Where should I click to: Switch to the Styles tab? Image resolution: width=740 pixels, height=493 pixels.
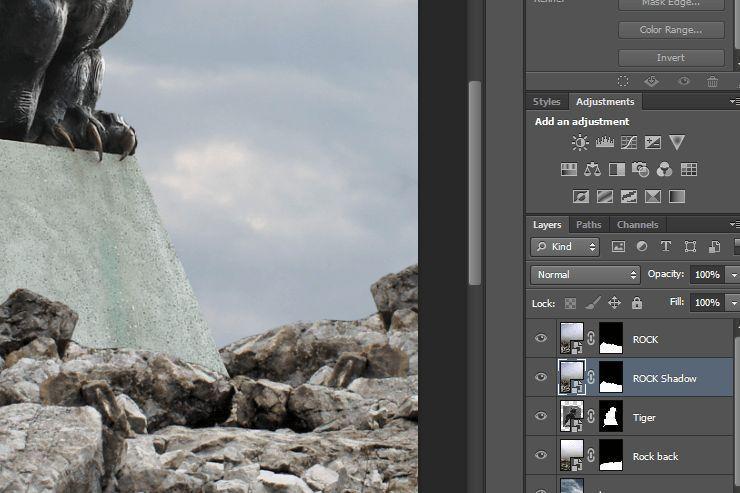click(547, 102)
